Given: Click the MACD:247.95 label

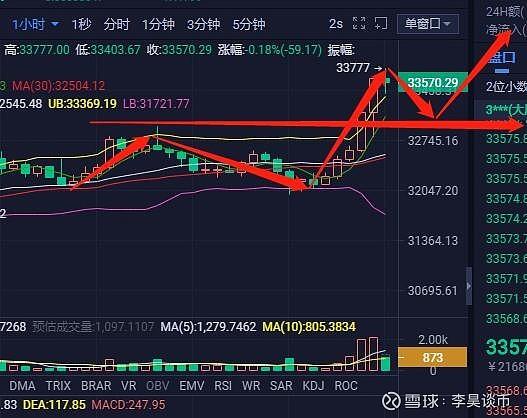Looking at the screenshot, I should pos(128,405).
